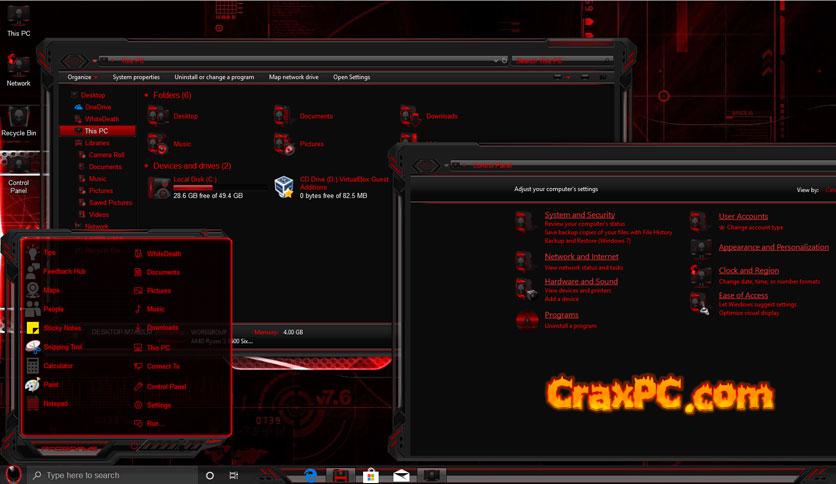Open Music folder icon in Explorer
Screen dimensions: 836x484
point(158,144)
